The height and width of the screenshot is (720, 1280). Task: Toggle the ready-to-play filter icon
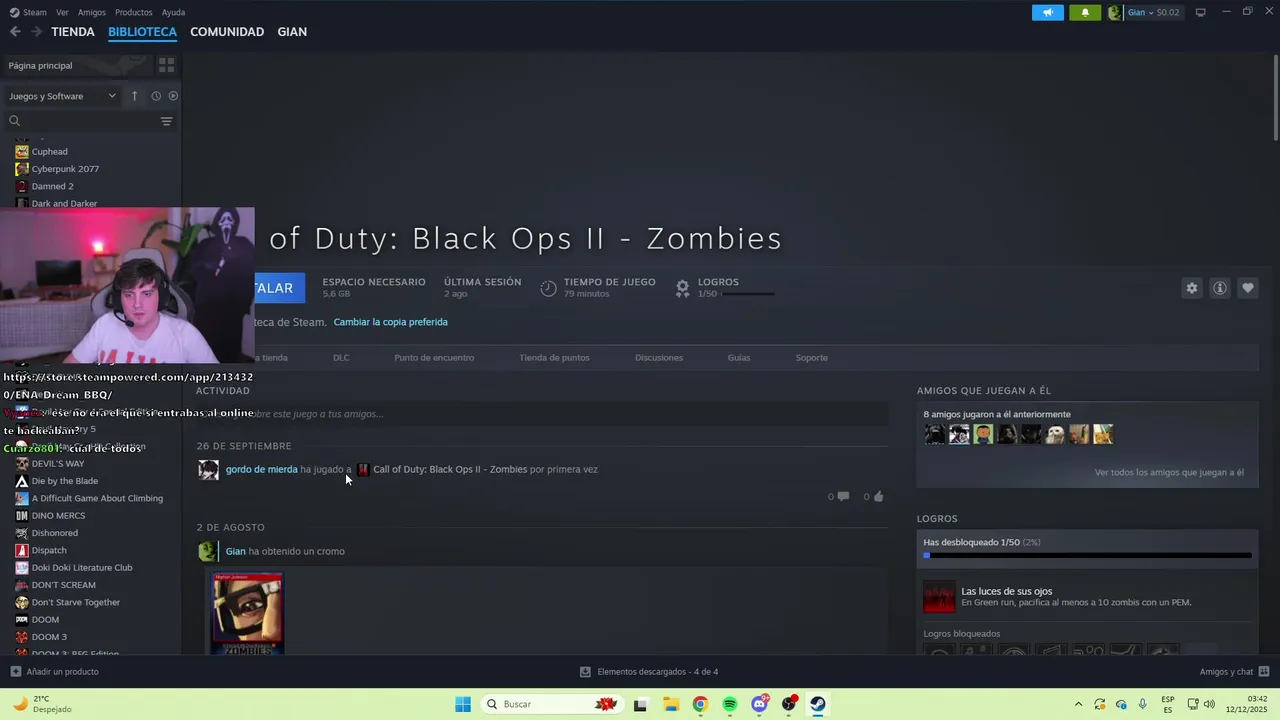(173, 96)
